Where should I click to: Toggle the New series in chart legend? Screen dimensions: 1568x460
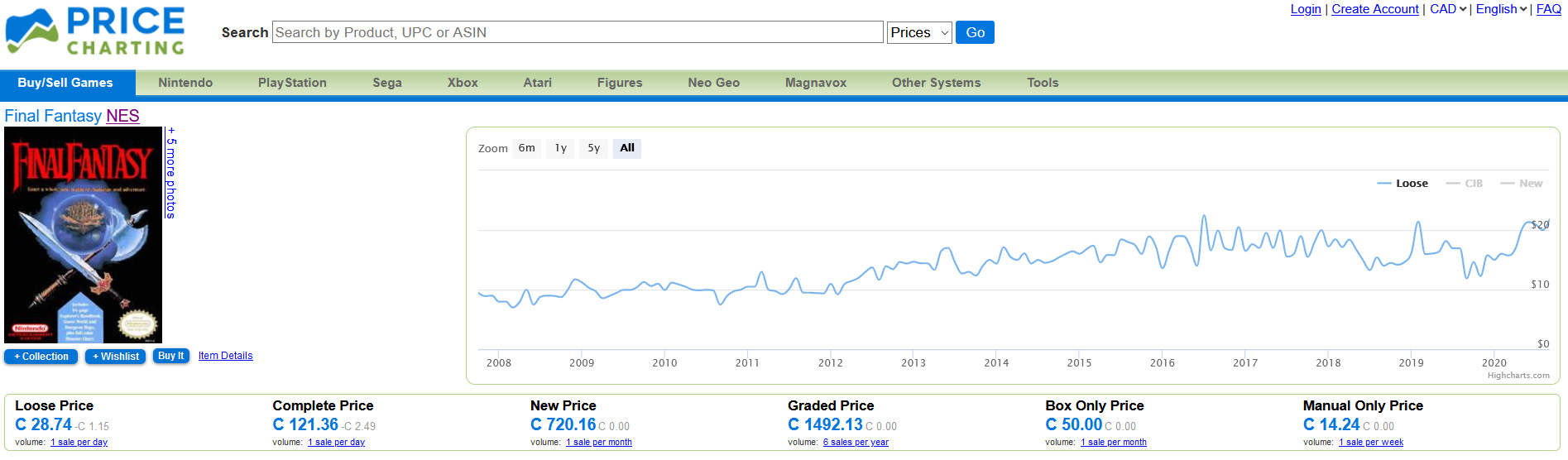pos(1522,184)
